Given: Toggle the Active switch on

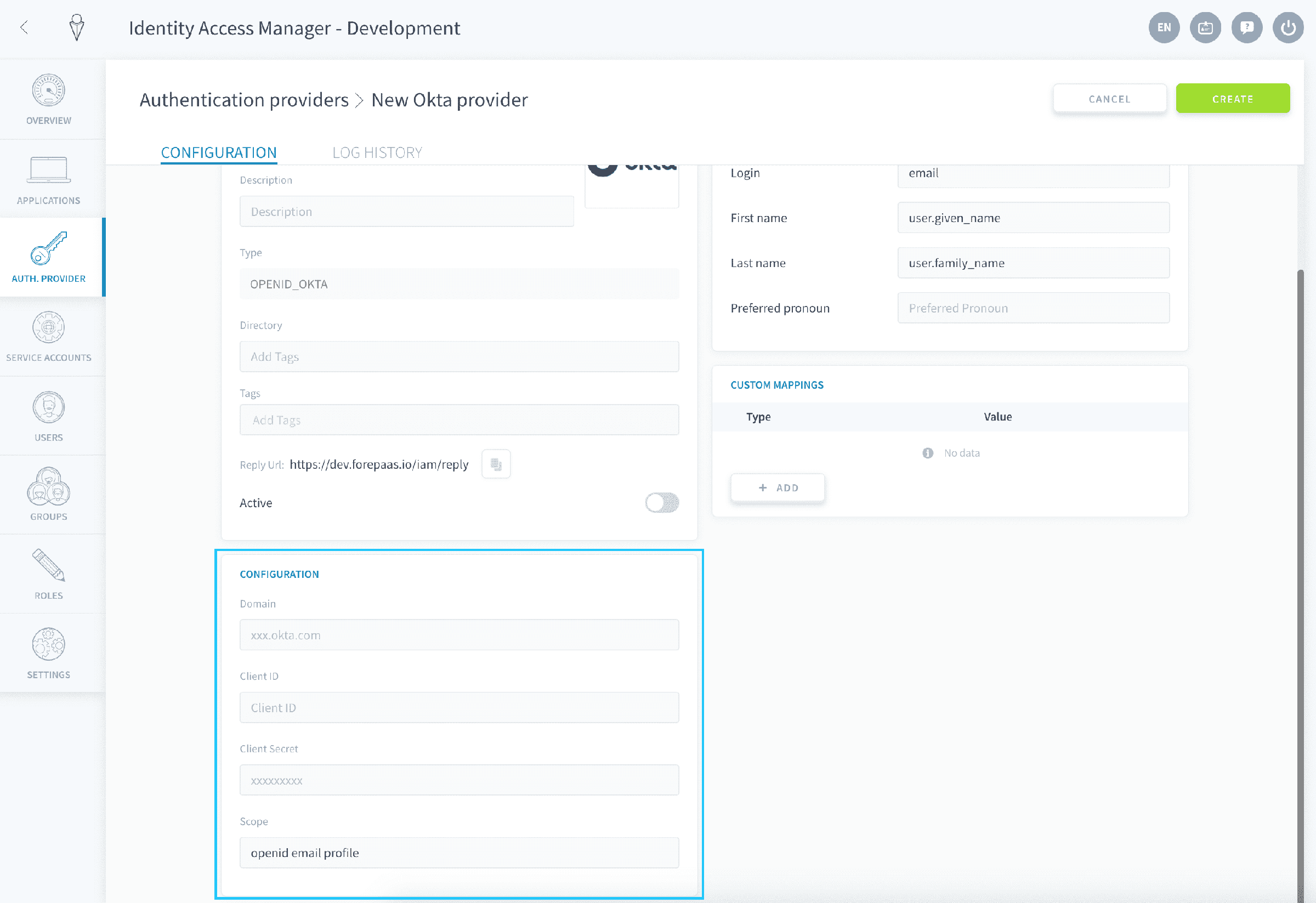Looking at the screenshot, I should (662, 503).
